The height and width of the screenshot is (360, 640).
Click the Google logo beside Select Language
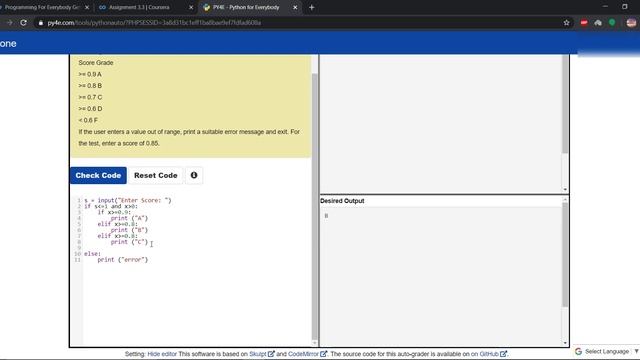click(x=578, y=351)
